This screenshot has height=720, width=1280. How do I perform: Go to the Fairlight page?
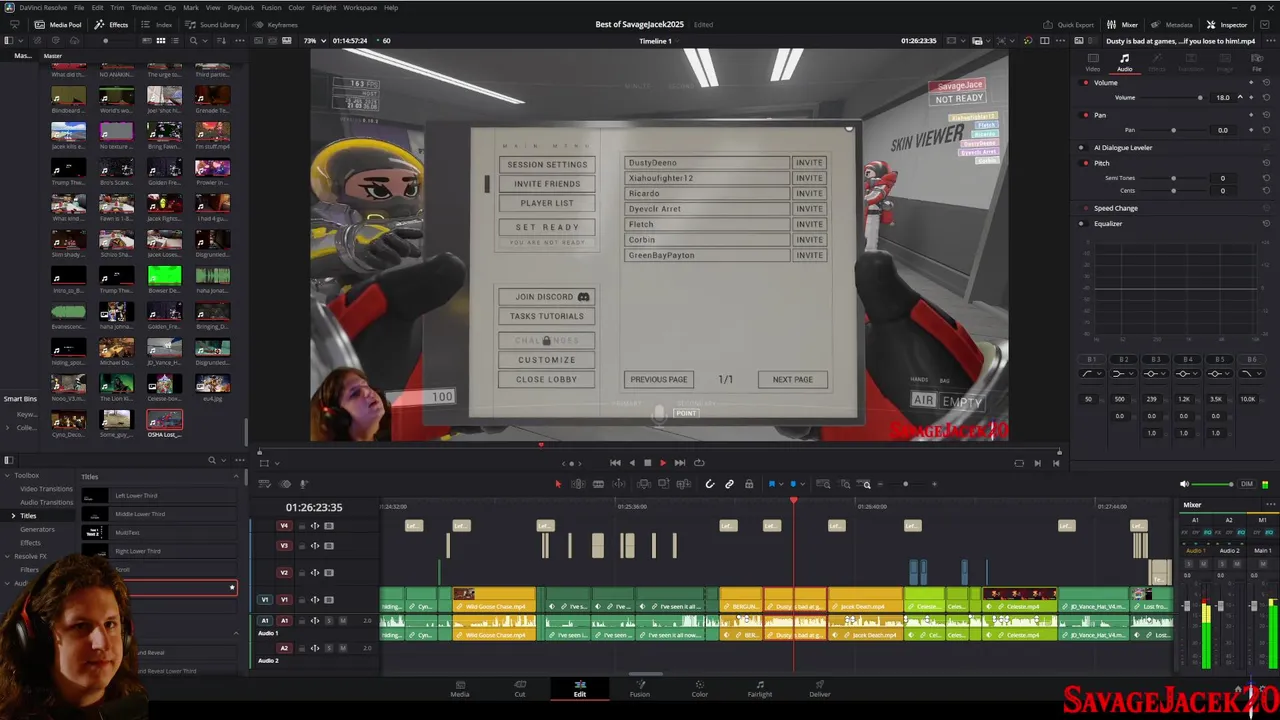tap(760, 689)
